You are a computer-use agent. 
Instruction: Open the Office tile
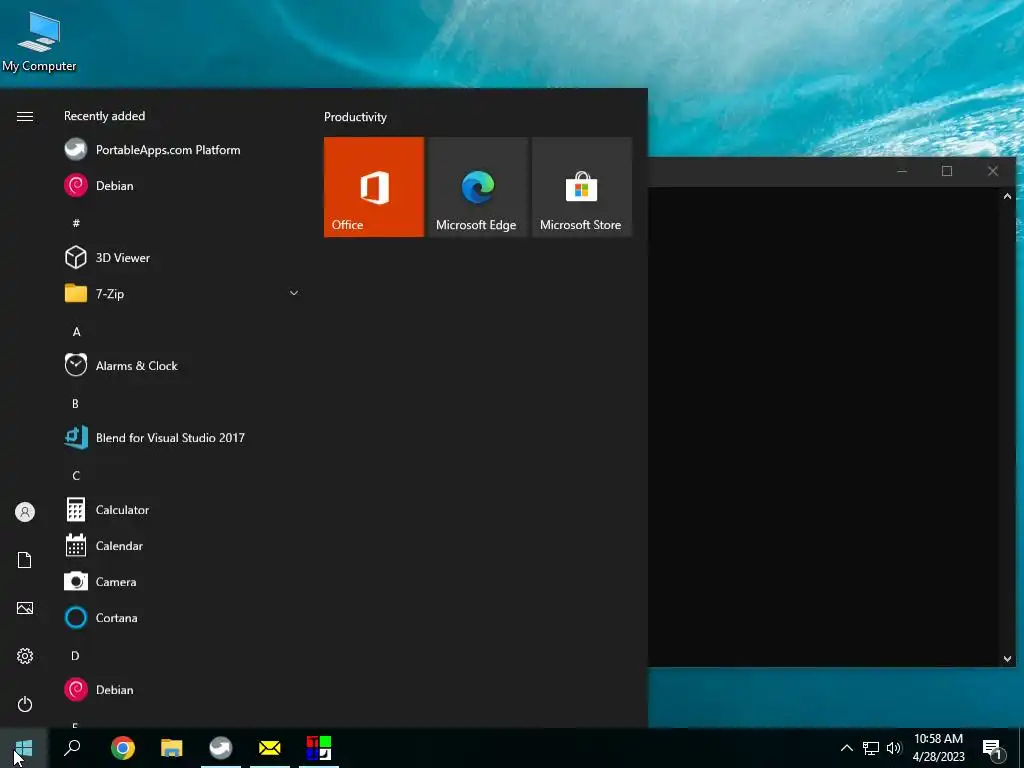click(374, 187)
